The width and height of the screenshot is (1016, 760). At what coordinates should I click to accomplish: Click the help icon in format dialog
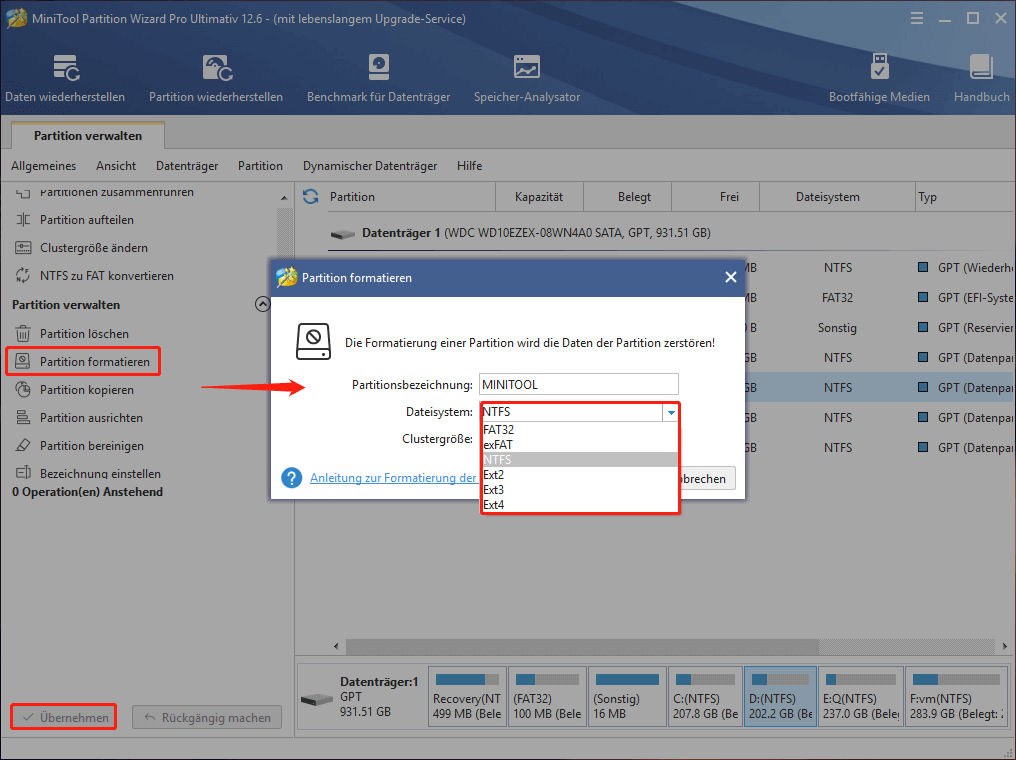coord(292,478)
